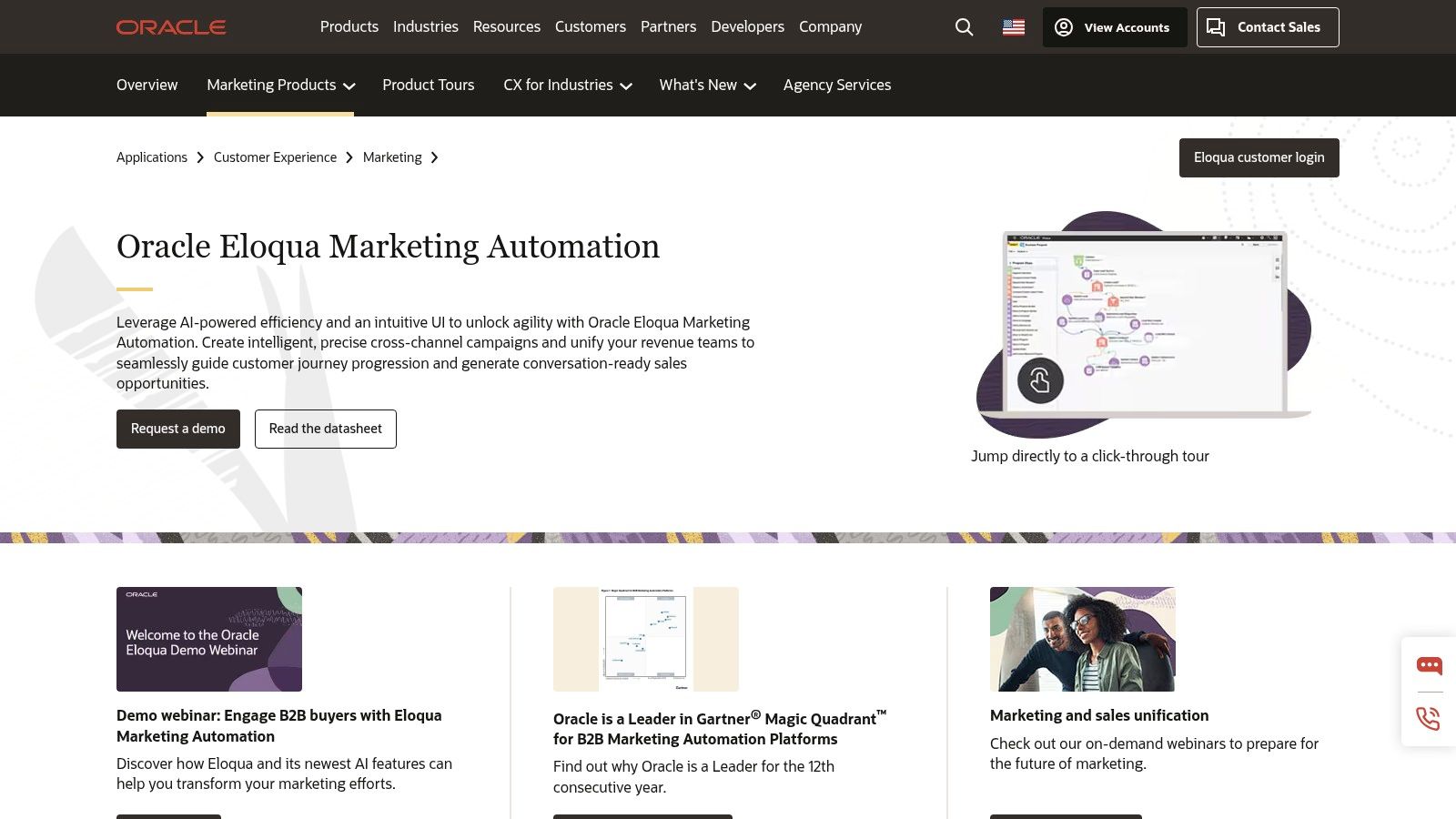Open the Gartner Magic Quadrant thumbnail
The image size is (1456, 819).
[646, 639]
